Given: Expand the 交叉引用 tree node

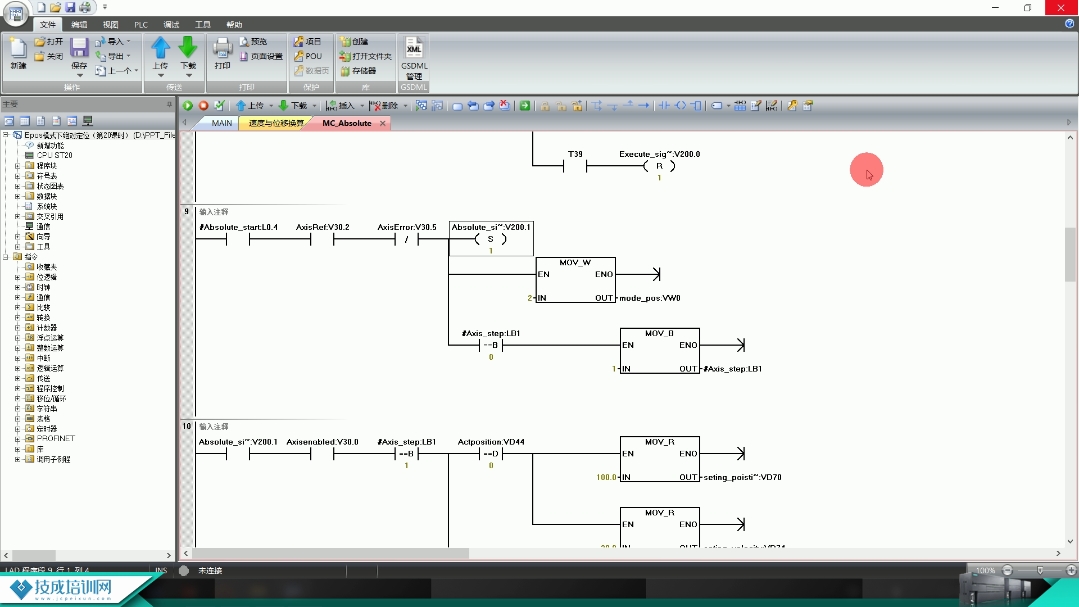Looking at the screenshot, I should click(17, 217).
